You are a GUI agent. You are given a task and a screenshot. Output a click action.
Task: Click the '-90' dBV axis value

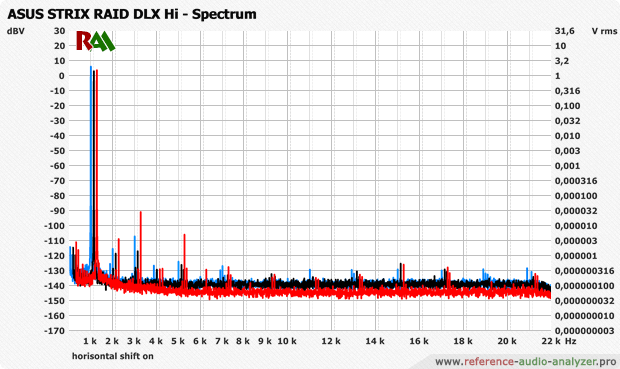(57, 211)
